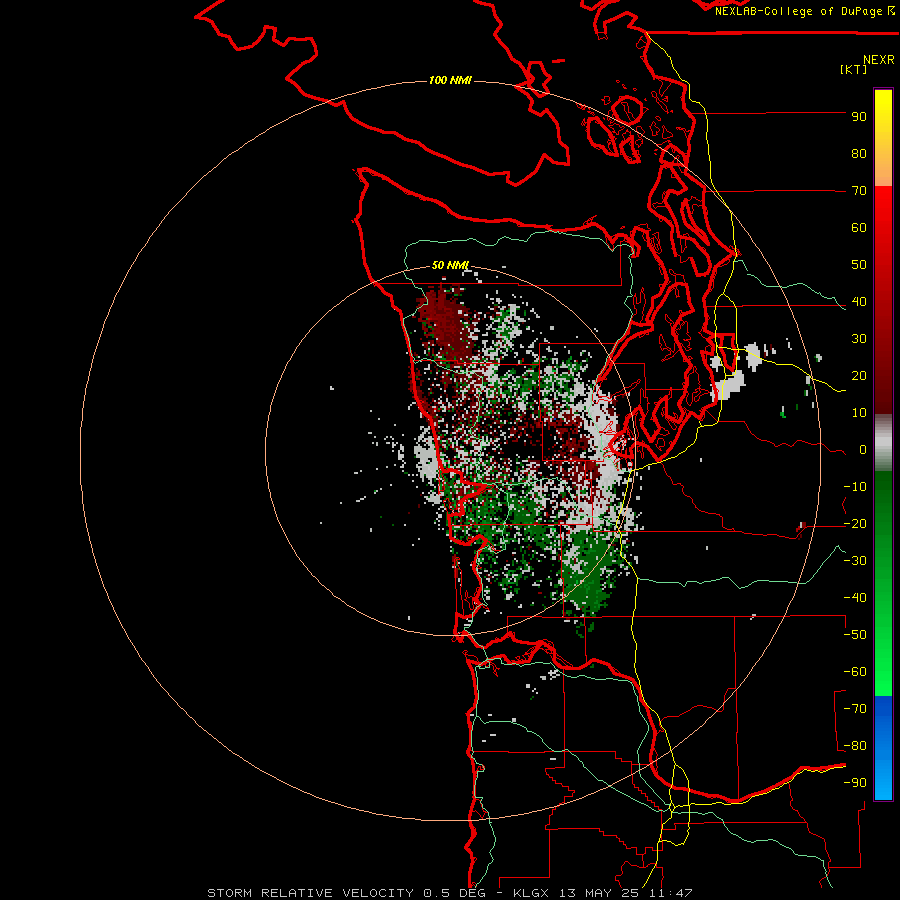Click the 13 MAY 25 date text

point(600,893)
